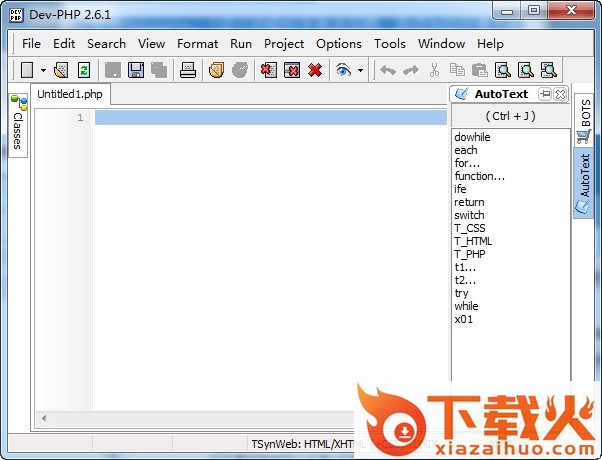Switch to the BOTS side tab
The image size is (602, 460).
point(584,120)
